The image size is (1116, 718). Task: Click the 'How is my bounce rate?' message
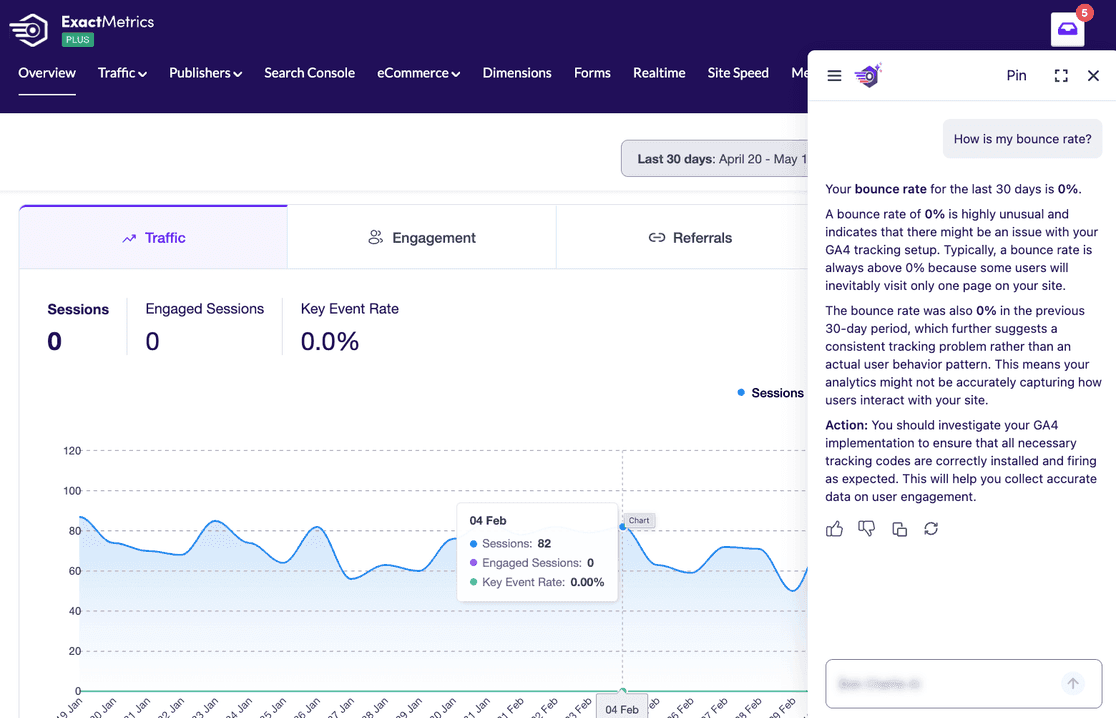[x=1022, y=139]
